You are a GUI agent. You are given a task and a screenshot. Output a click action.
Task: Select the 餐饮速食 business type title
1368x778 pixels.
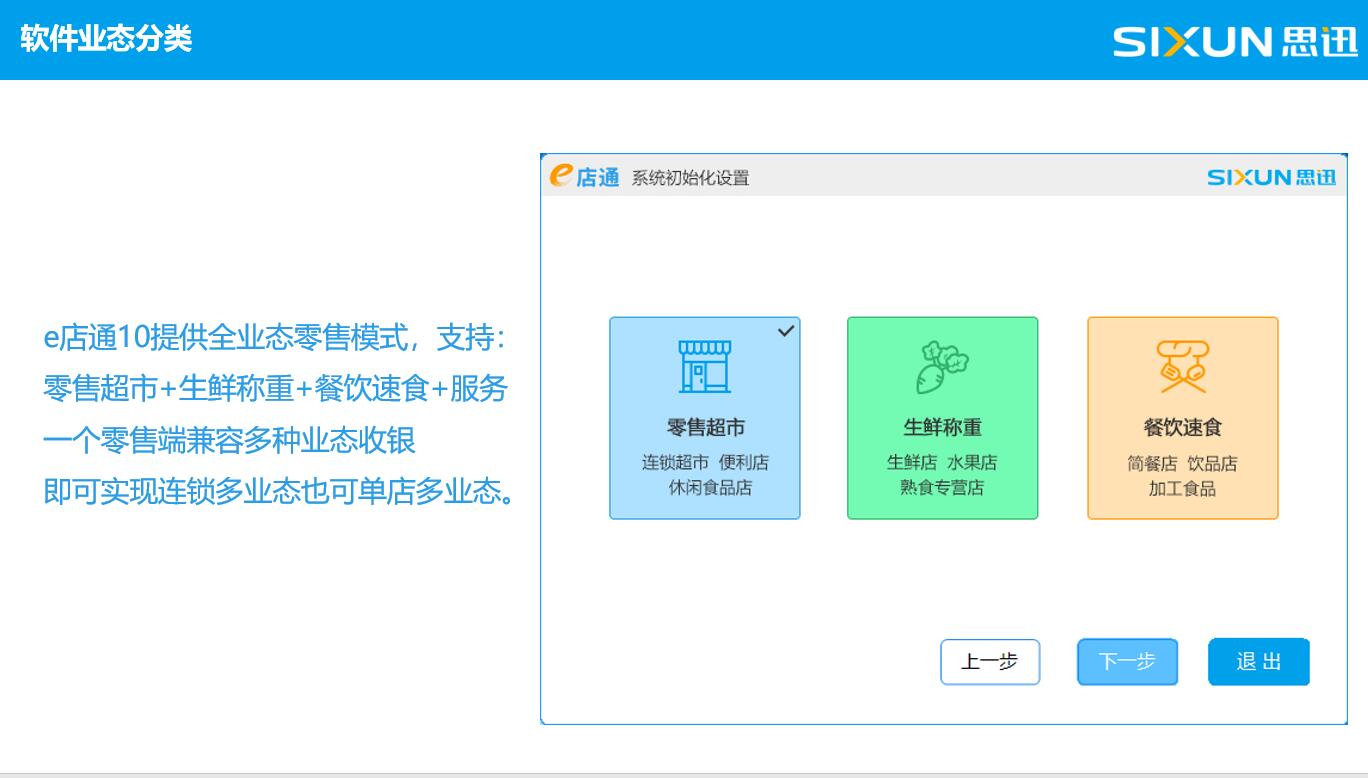click(1182, 428)
